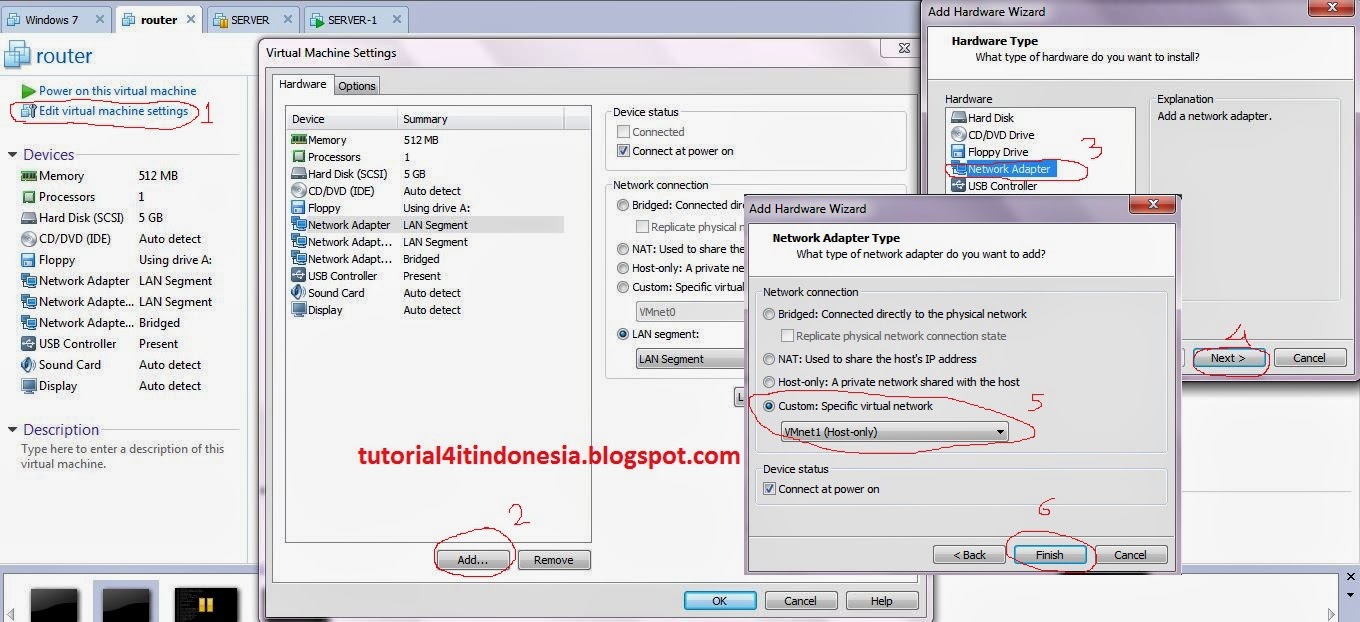
Task: Switch to the Options tab in Virtual Machine Settings
Action: coord(356,85)
